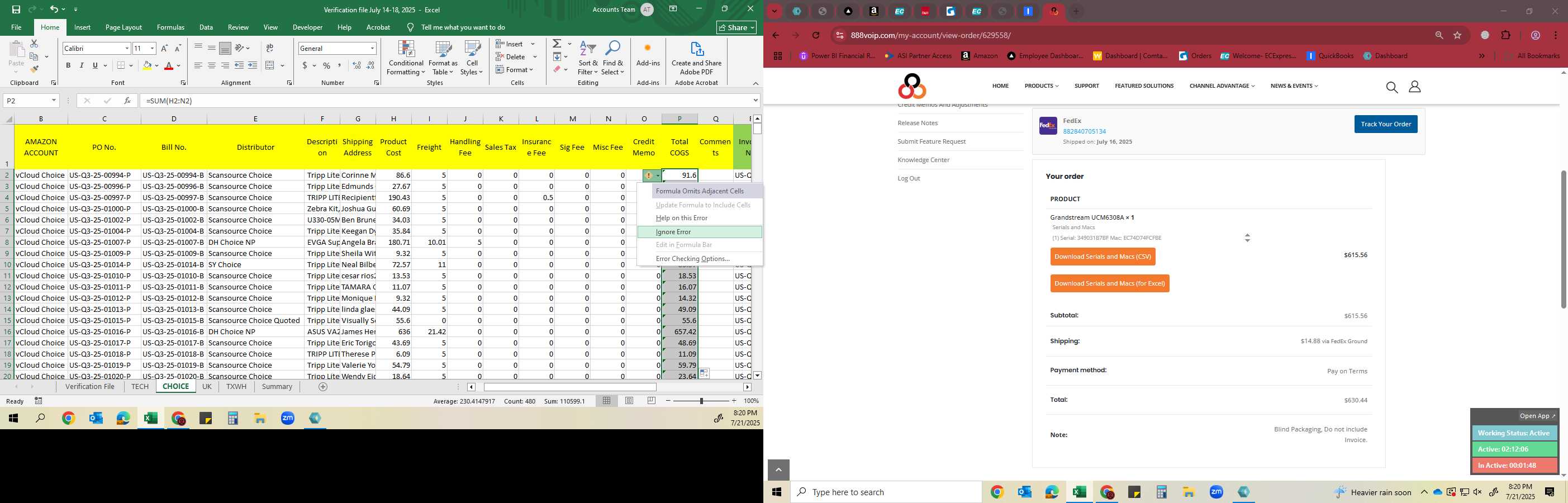1568x503 pixels.
Task: Click the Fill Color bucket swatch
Action: tap(147, 65)
